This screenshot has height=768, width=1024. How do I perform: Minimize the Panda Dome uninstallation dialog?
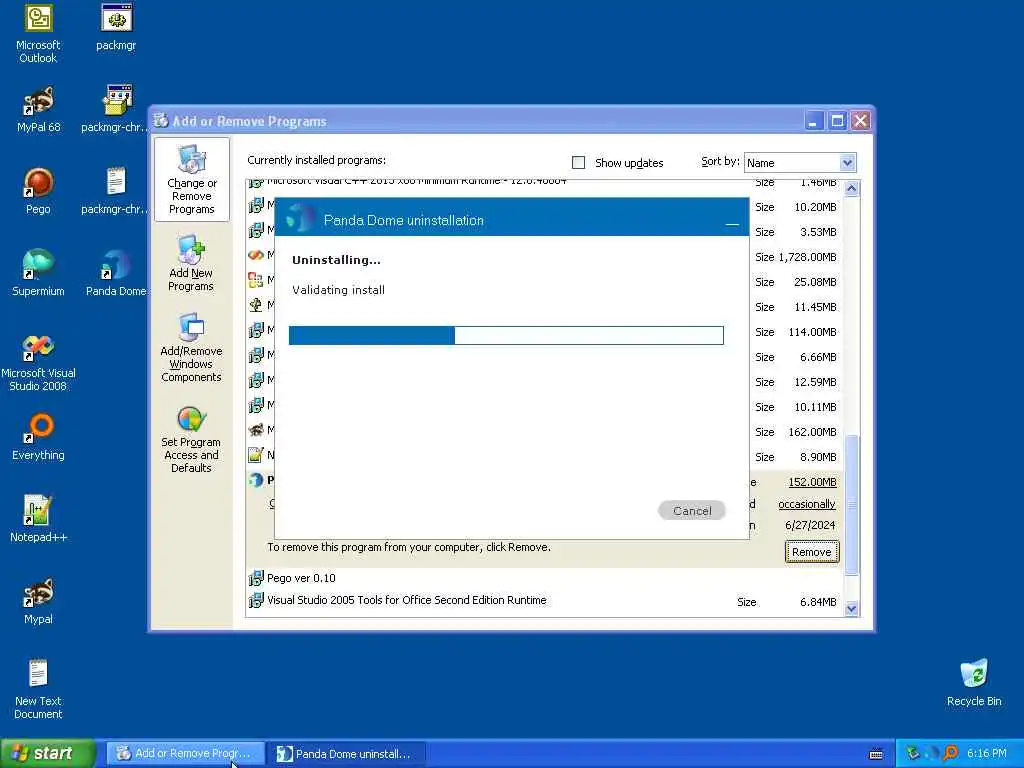click(732, 224)
